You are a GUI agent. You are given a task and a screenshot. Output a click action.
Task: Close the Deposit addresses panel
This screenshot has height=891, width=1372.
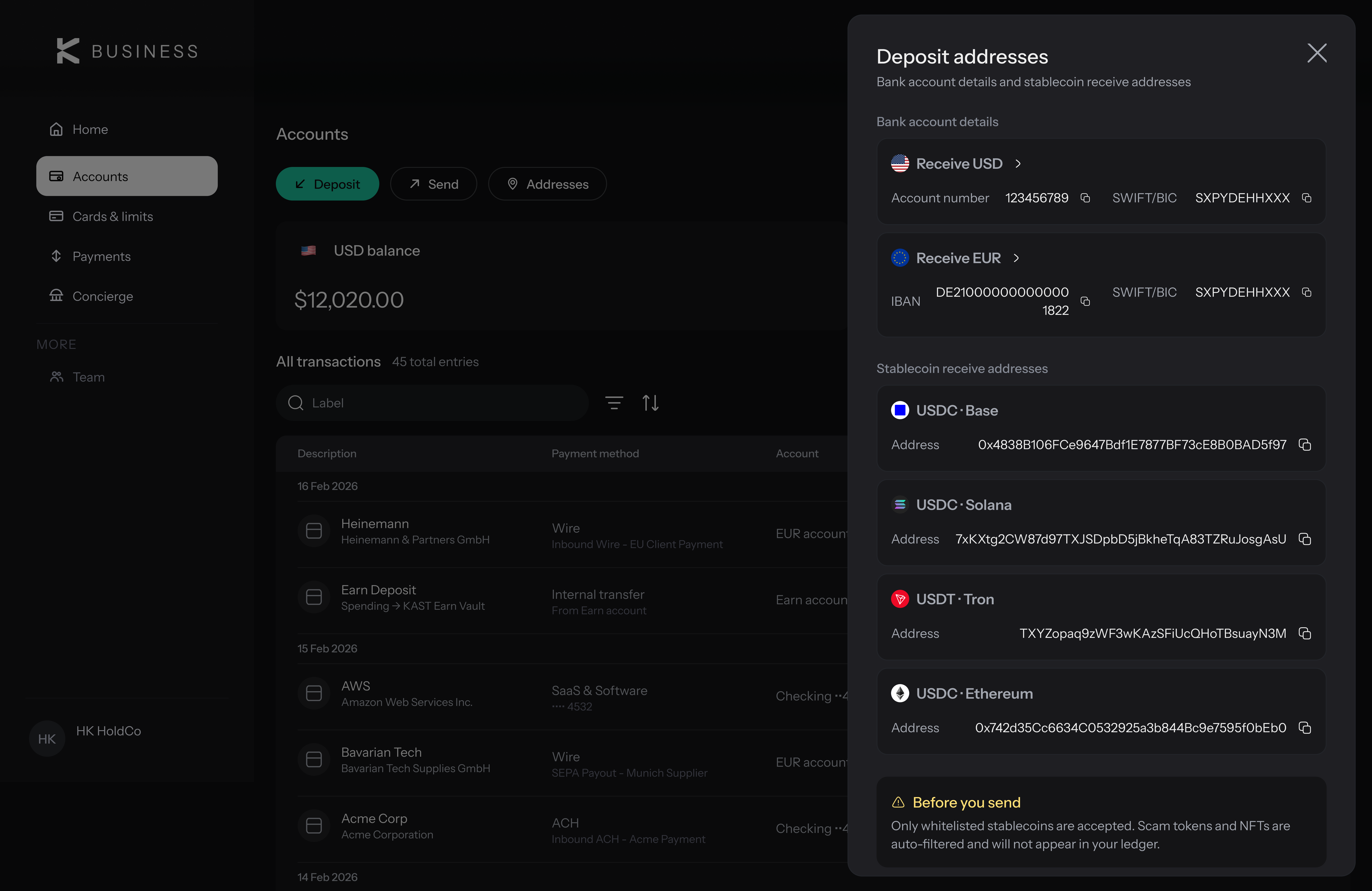pos(1317,53)
